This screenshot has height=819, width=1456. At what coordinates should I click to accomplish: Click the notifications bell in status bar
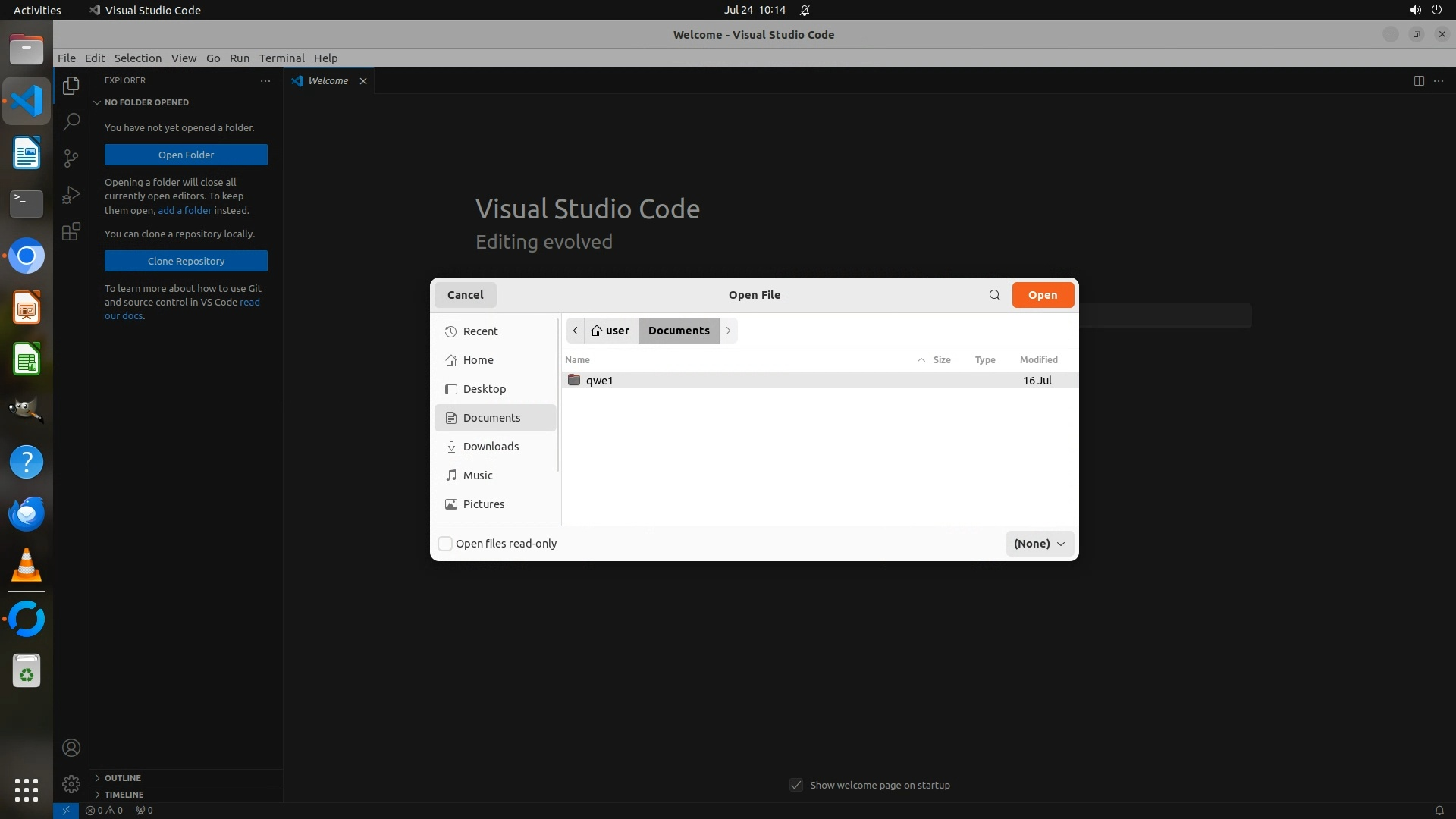click(x=1439, y=810)
